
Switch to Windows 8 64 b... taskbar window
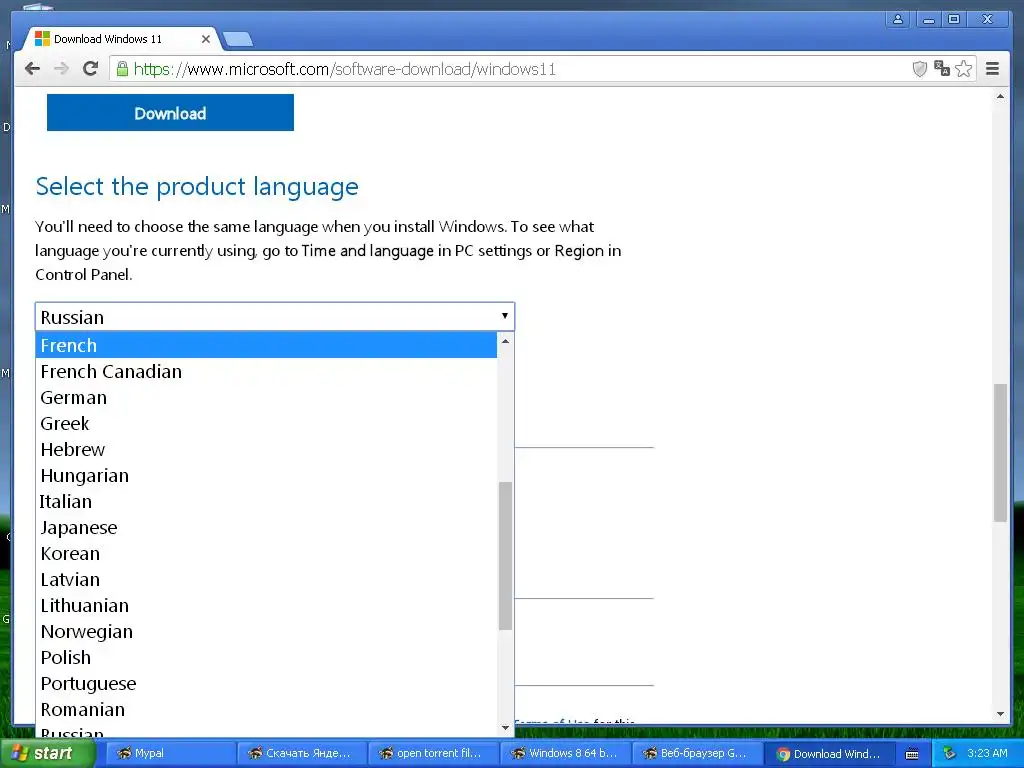point(565,753)
